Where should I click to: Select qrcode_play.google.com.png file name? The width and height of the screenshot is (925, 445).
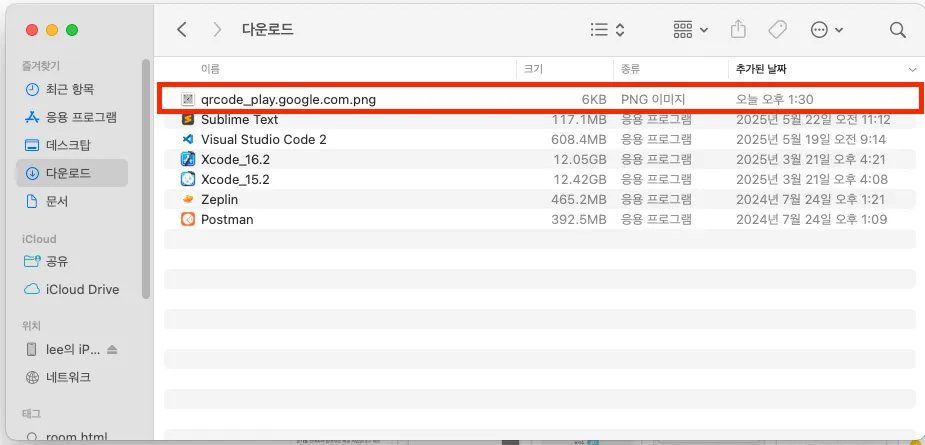pyautogui.click(x=288, y=100)
